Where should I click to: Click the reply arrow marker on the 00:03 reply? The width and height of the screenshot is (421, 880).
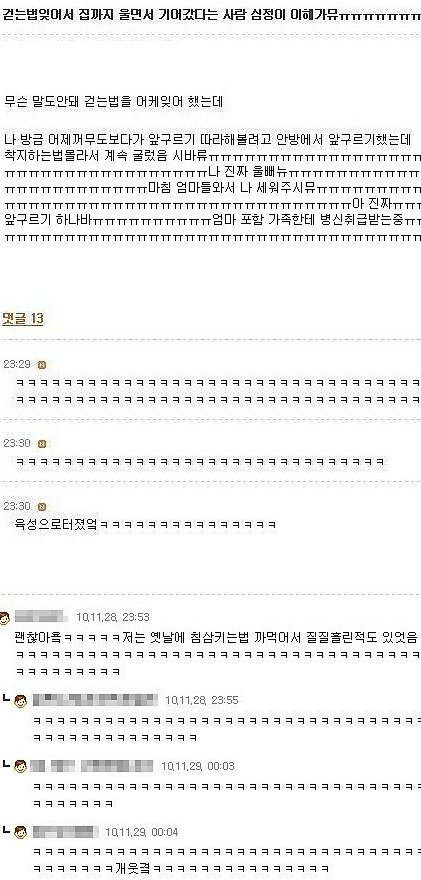(7, 764)
